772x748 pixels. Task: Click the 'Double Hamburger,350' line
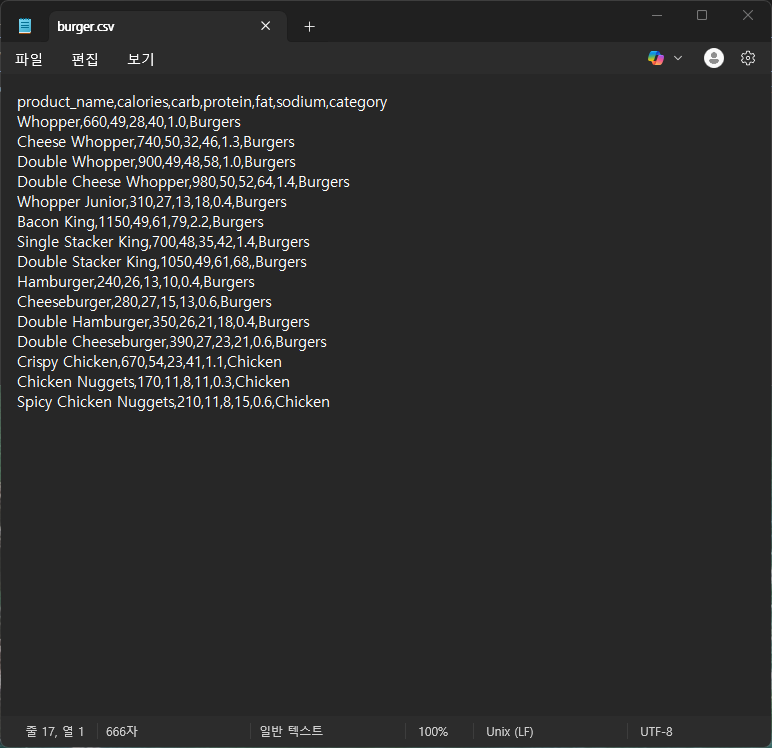[163, 322]
